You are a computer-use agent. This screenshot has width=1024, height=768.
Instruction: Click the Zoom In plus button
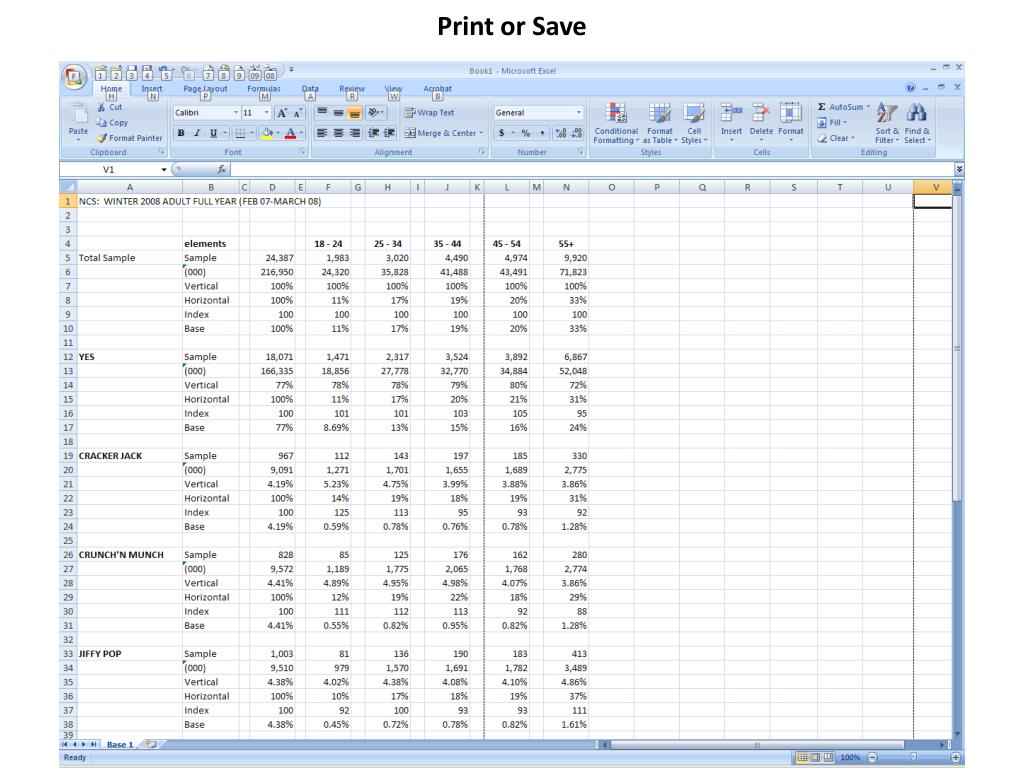coord(955,758)
